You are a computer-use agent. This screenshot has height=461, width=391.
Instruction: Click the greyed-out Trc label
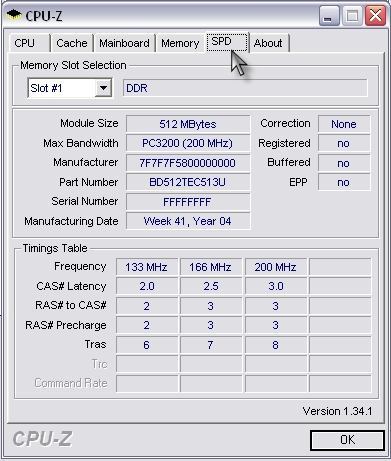99,364
